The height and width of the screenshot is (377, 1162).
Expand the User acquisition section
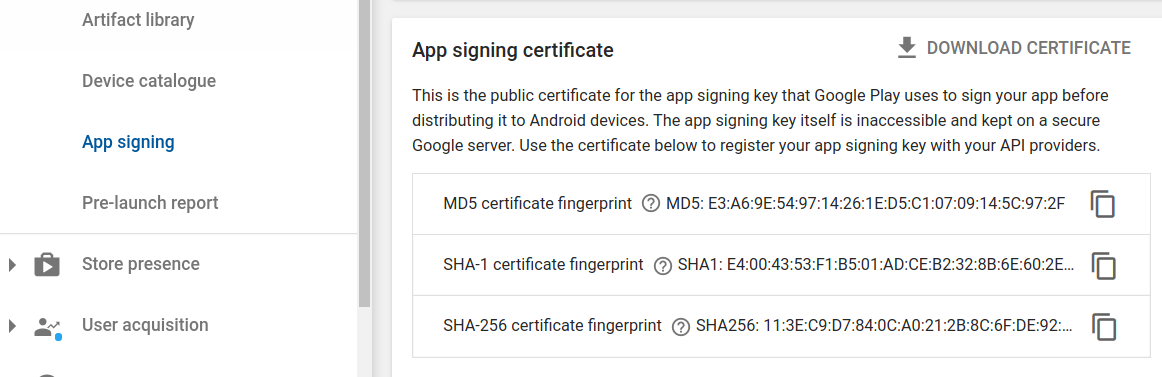click(x=12, y=326)
